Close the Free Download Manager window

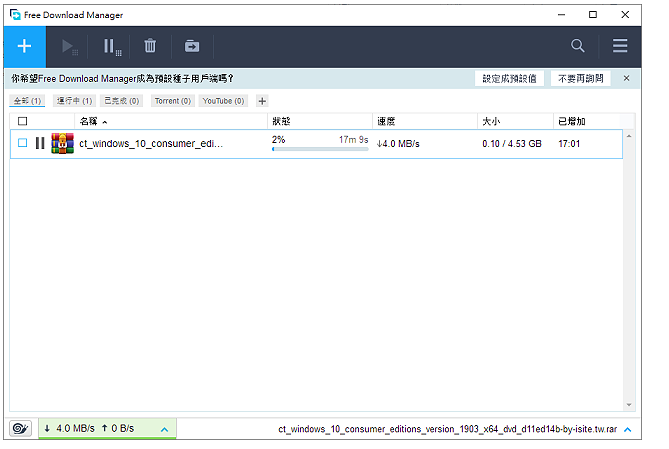coord(625,15)
